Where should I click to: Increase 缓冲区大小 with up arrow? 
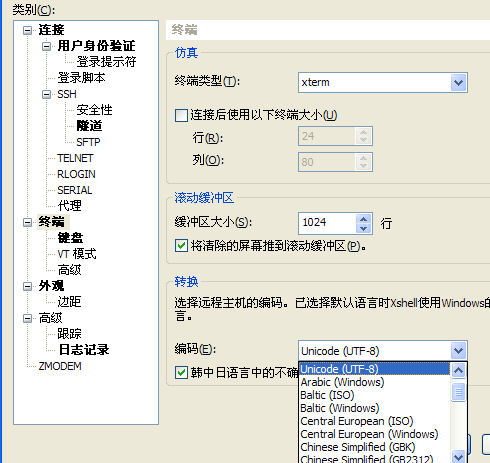(x=363, y=219)
